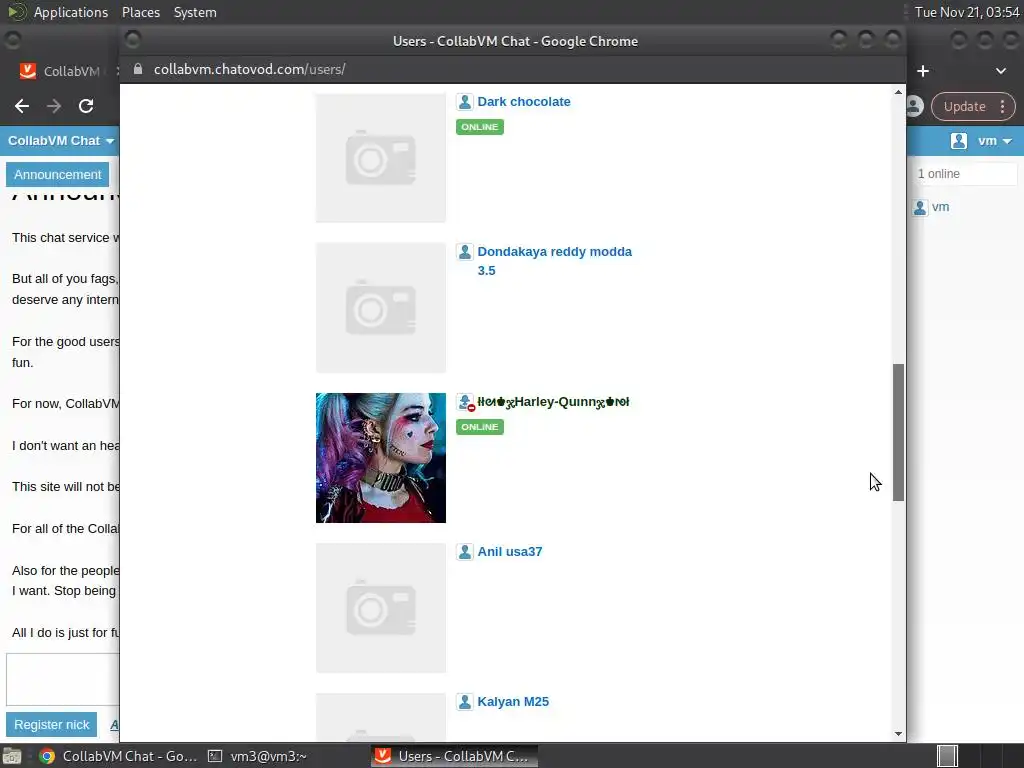Open Dondakaya reddy modda's placeholder avatar
The image size is (1024, 768).
[x=381, y=308]
